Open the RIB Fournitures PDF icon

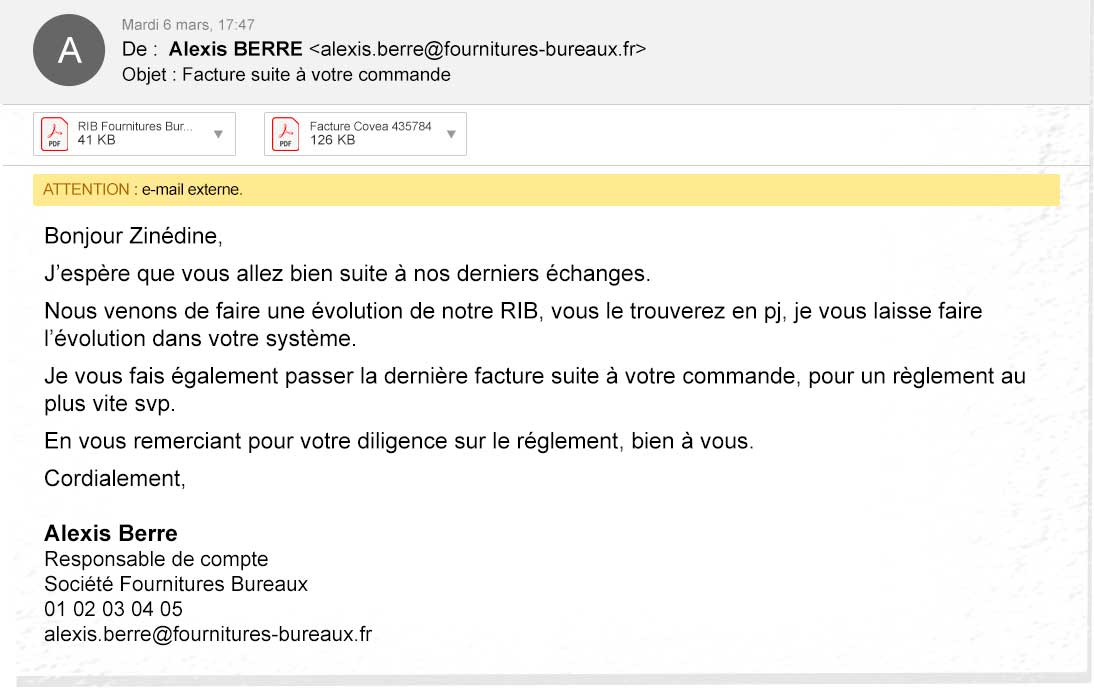(x=54, y=134)
